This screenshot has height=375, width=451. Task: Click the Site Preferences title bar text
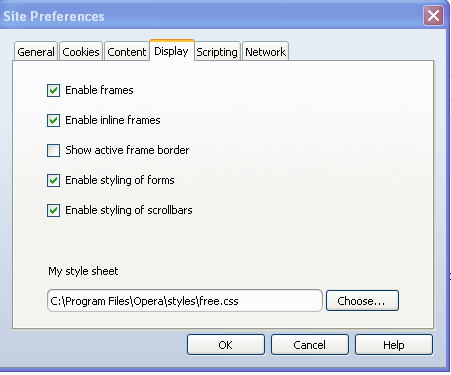tap(54, 16)
